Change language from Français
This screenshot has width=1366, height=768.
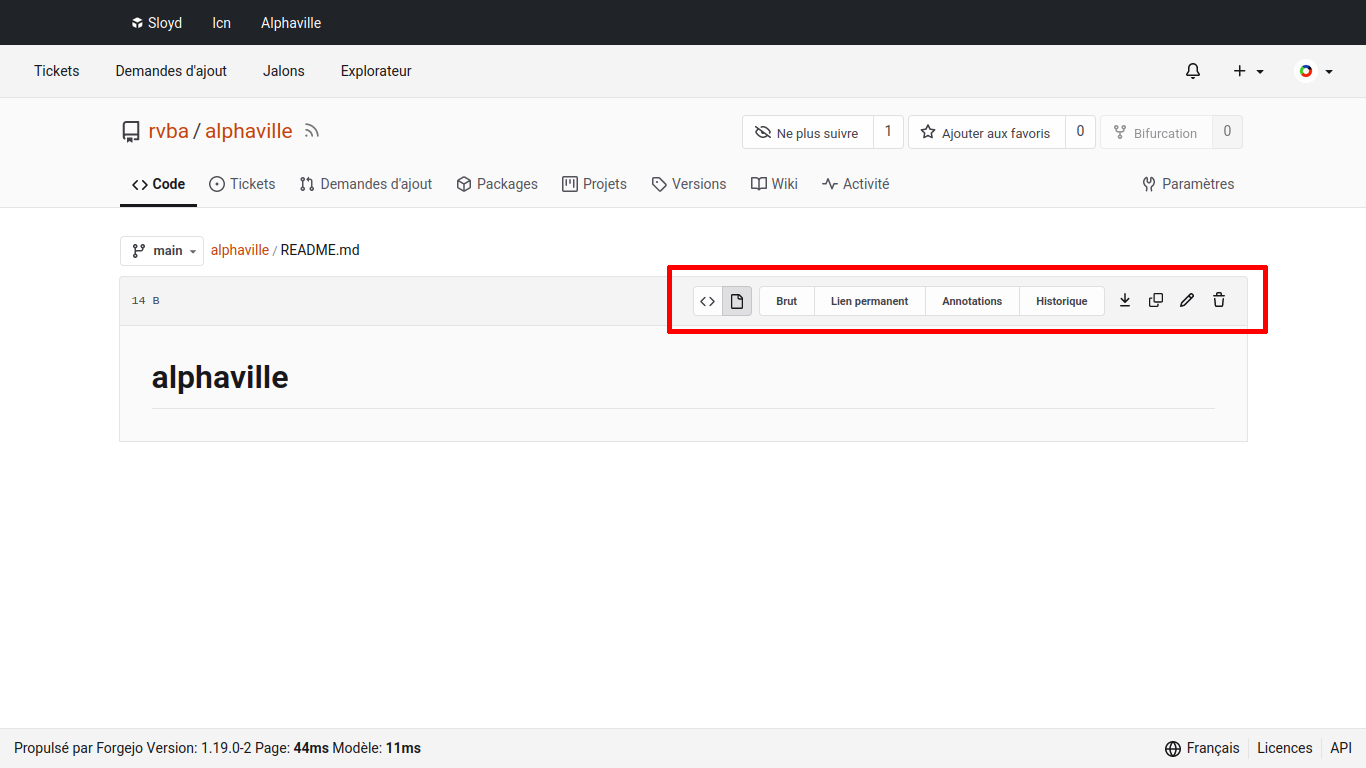pyautogui.click(x=1202, y=748)
